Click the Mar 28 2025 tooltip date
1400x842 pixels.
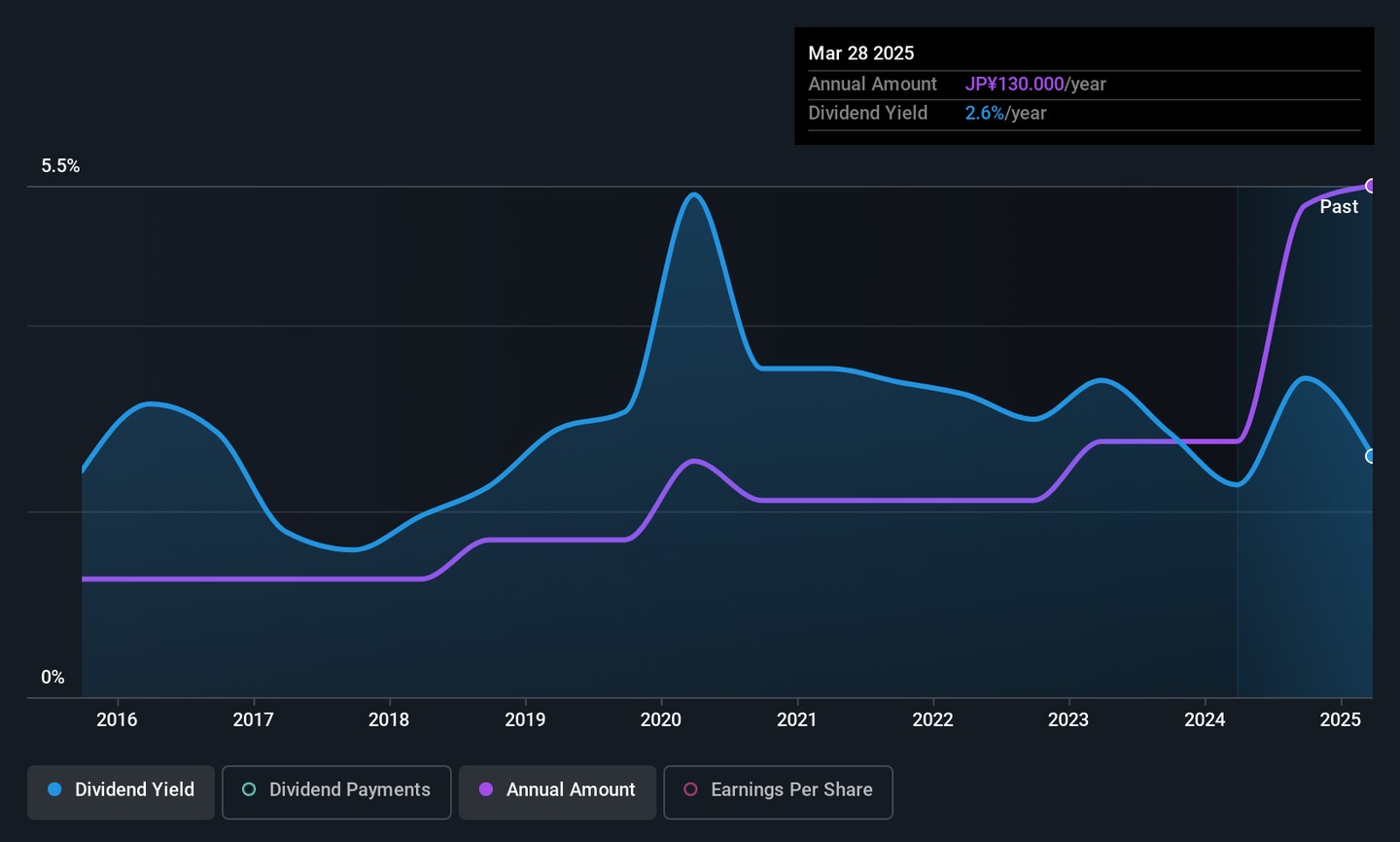(861, 53)
